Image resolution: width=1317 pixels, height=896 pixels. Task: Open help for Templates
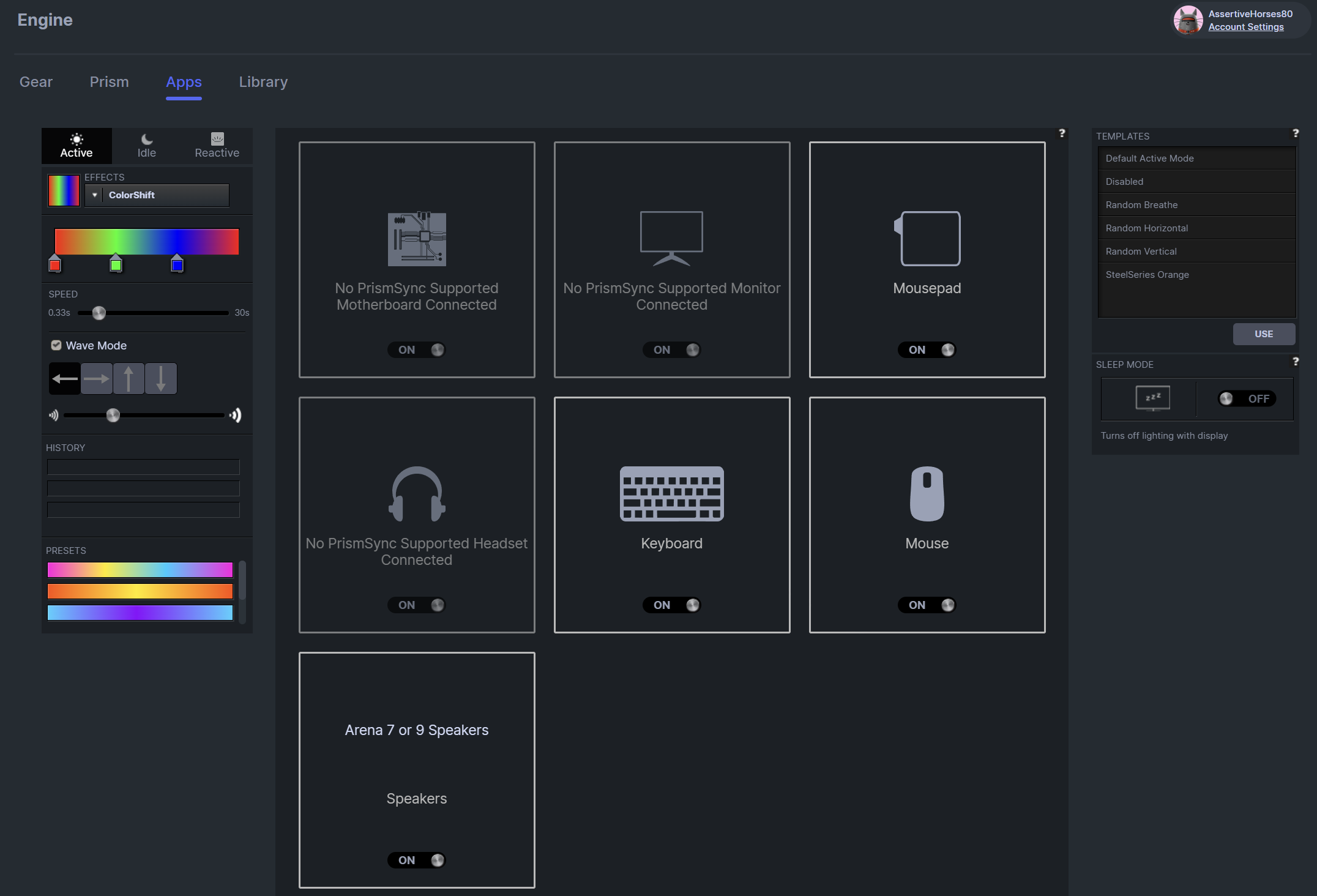[1296, 133]
